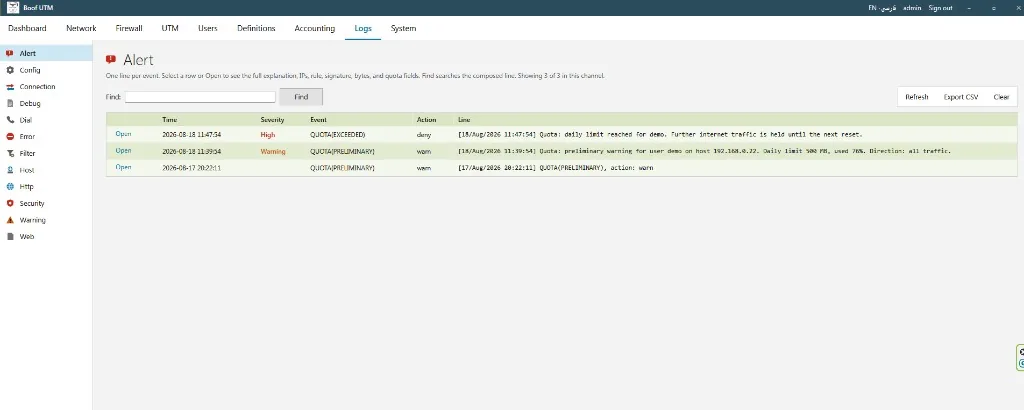Click the Time column header
Screen dimensions: 1024x410
tap(169, 119)
